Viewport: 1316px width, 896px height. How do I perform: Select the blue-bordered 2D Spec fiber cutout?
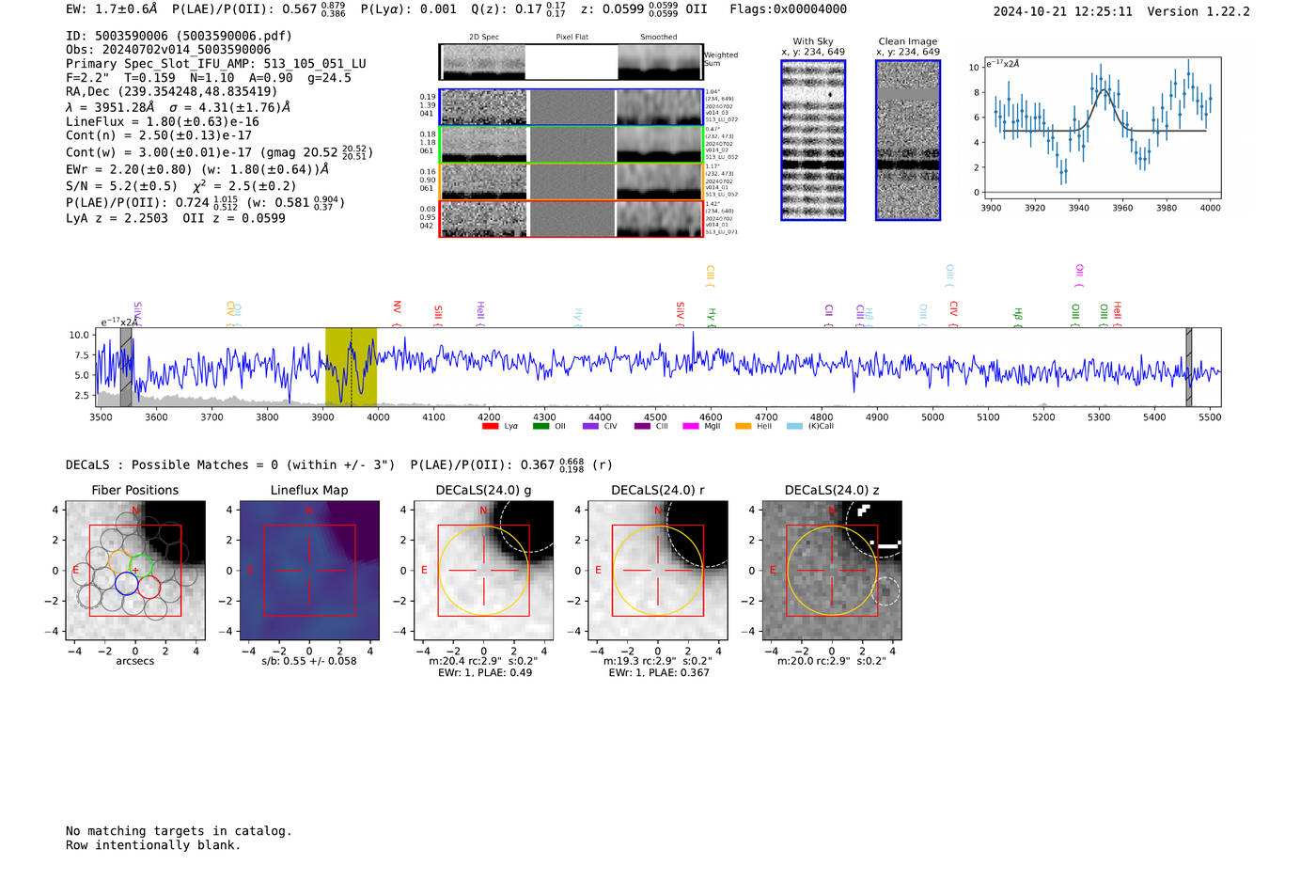(x=483, y=107)
